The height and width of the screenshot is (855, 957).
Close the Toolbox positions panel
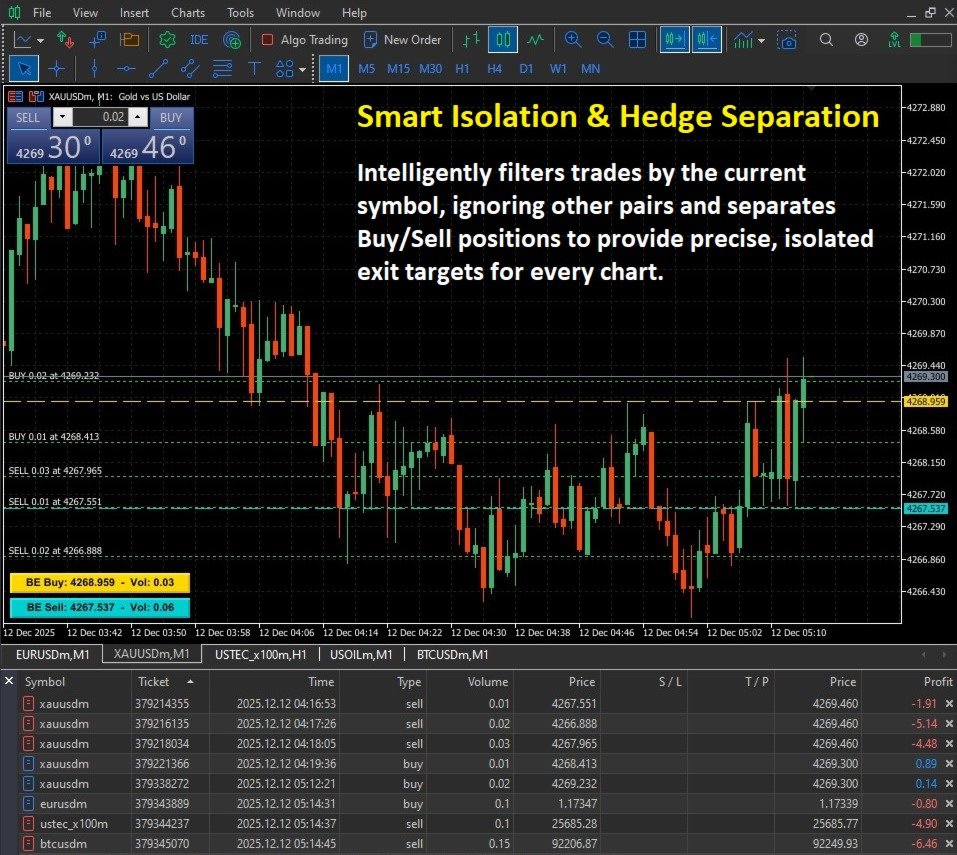click(9, 680)
